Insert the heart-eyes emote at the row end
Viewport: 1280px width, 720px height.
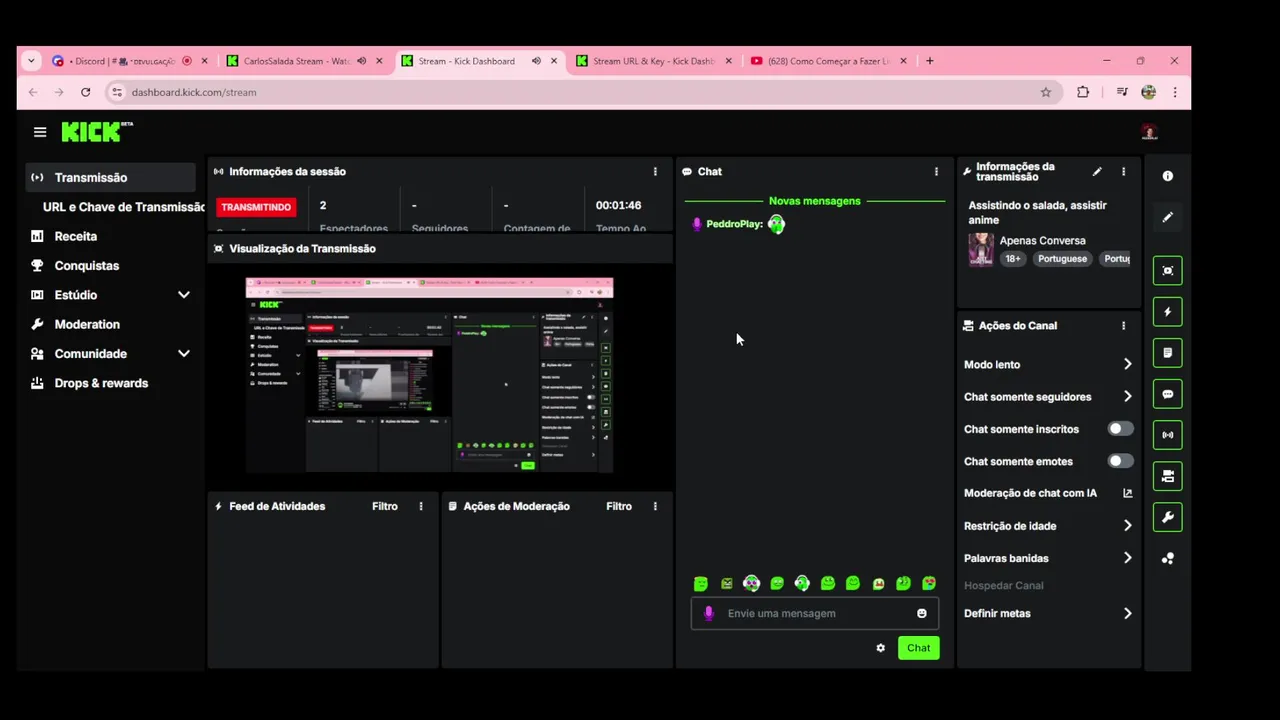929,584
